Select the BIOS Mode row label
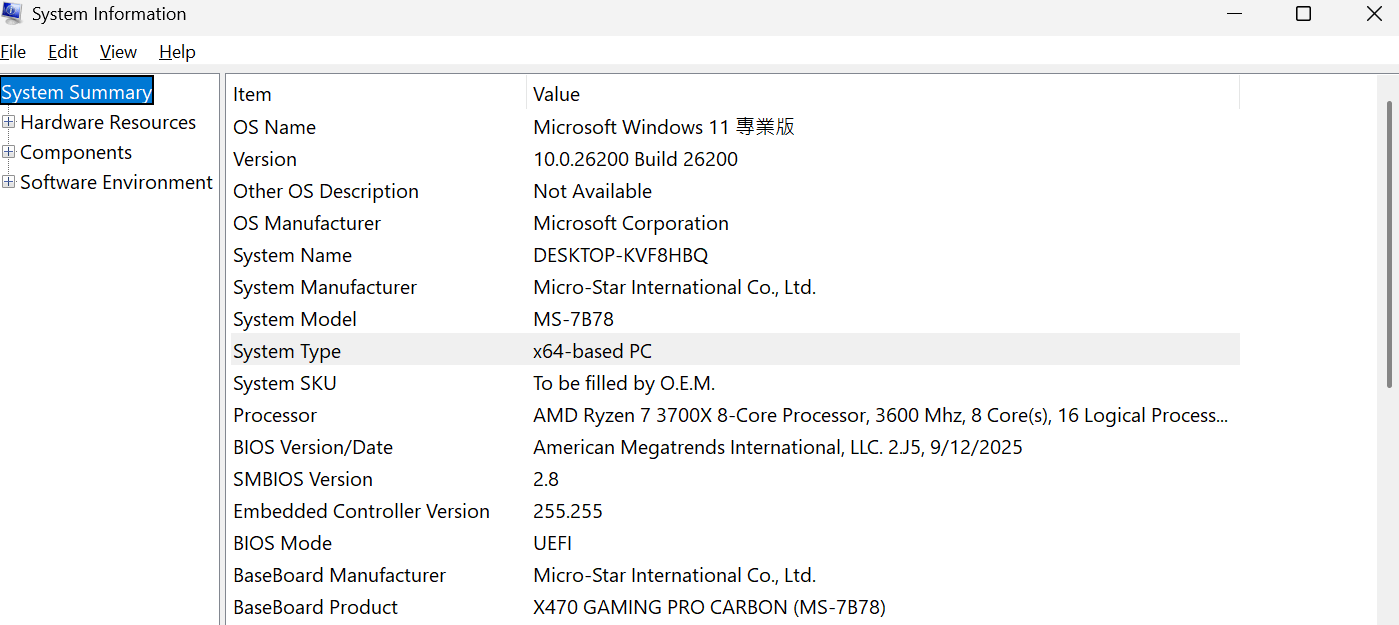This screenshot has height=625, width=1399. (283, 543)
